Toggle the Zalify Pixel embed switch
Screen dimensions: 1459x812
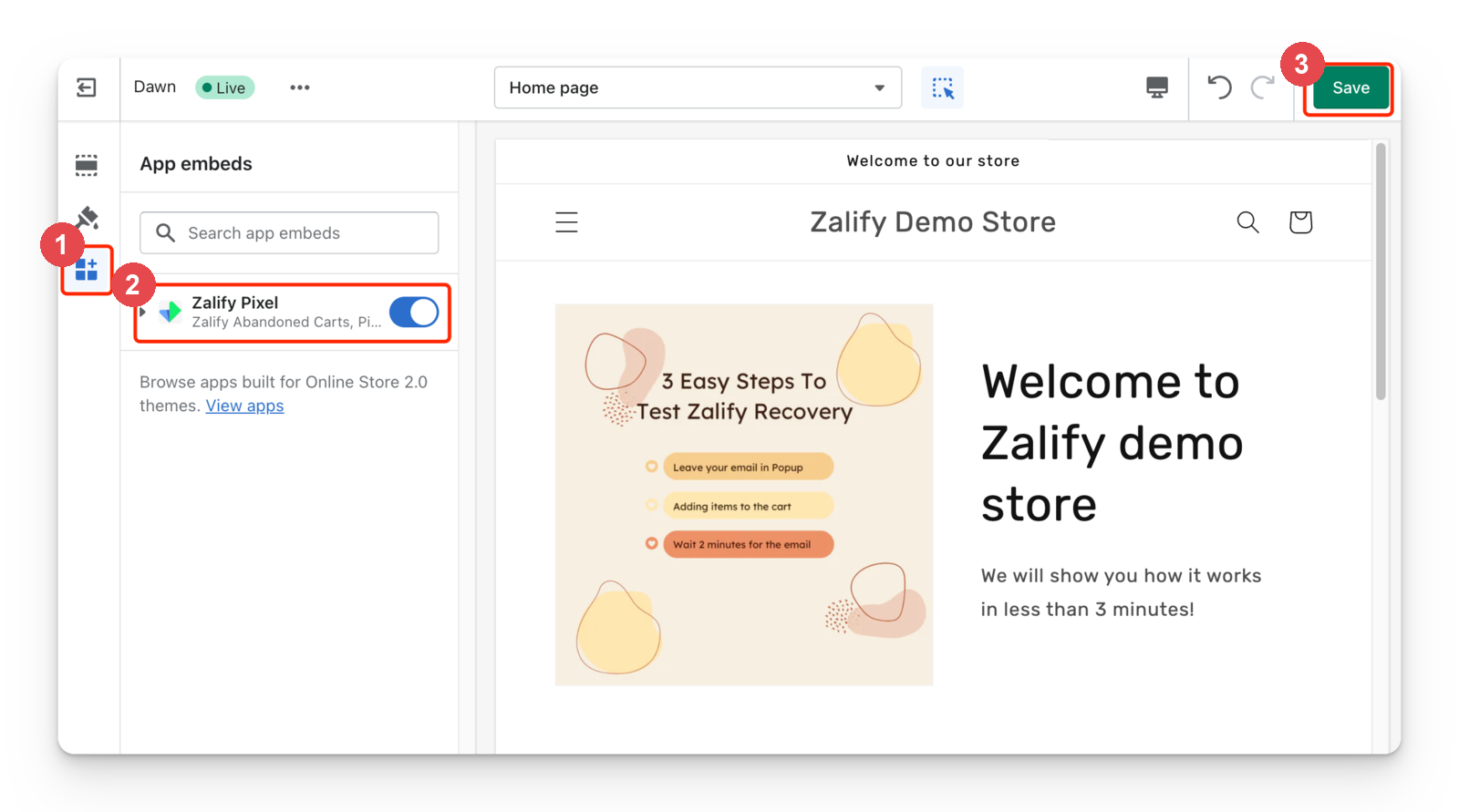click(x=414, y=313)
